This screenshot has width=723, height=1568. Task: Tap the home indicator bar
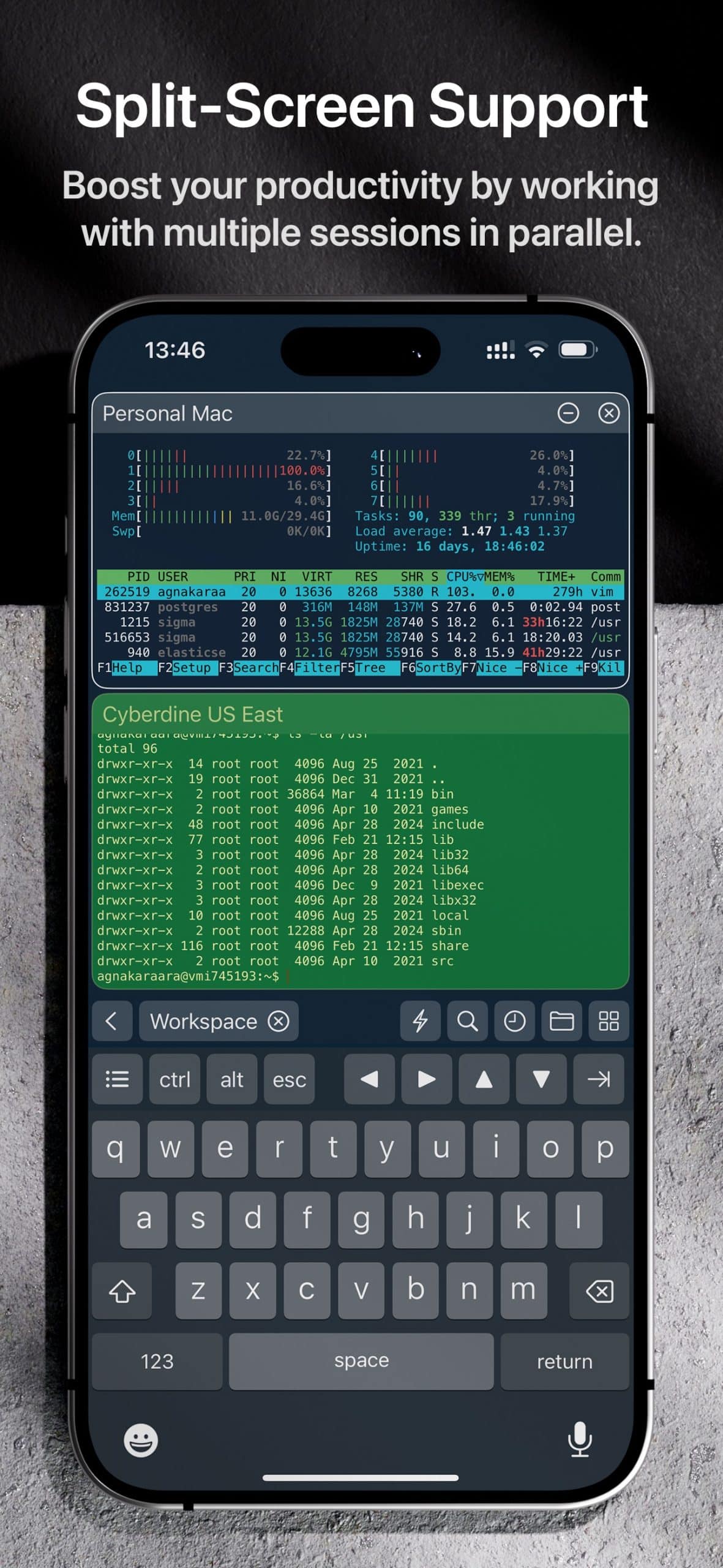[x=361, y=1479]
